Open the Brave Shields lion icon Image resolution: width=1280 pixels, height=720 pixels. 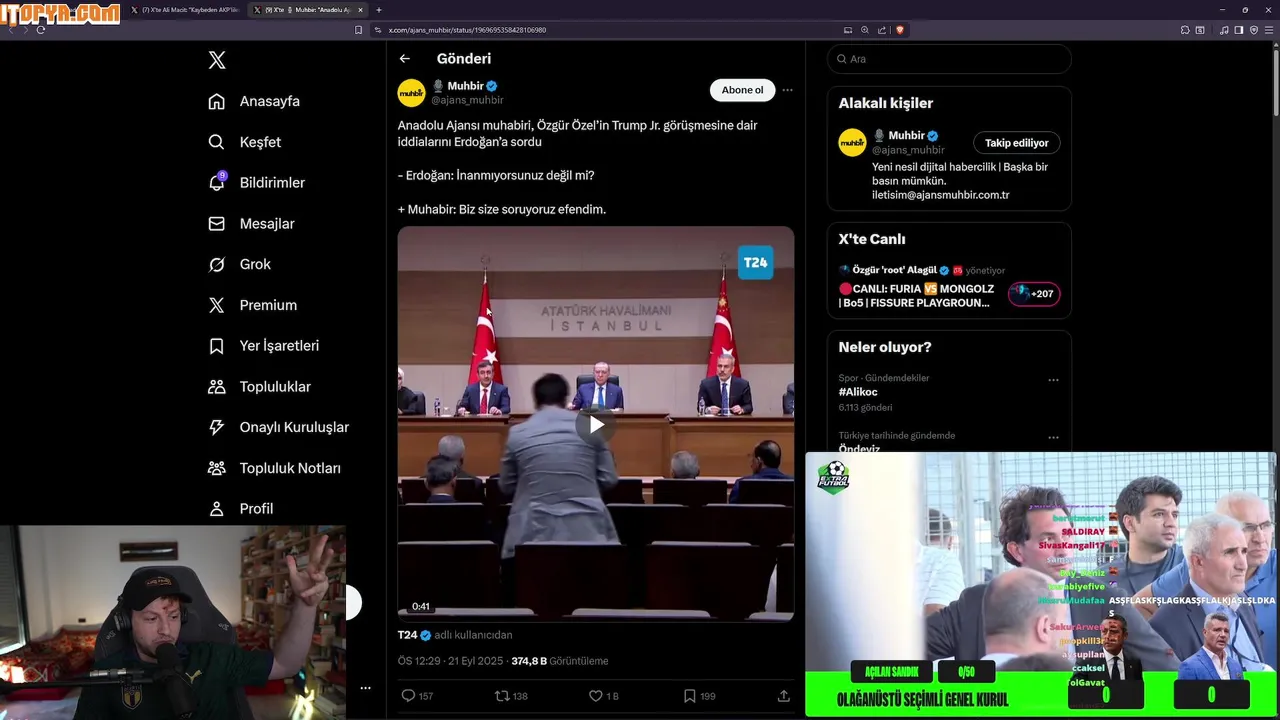pos(899,30)
